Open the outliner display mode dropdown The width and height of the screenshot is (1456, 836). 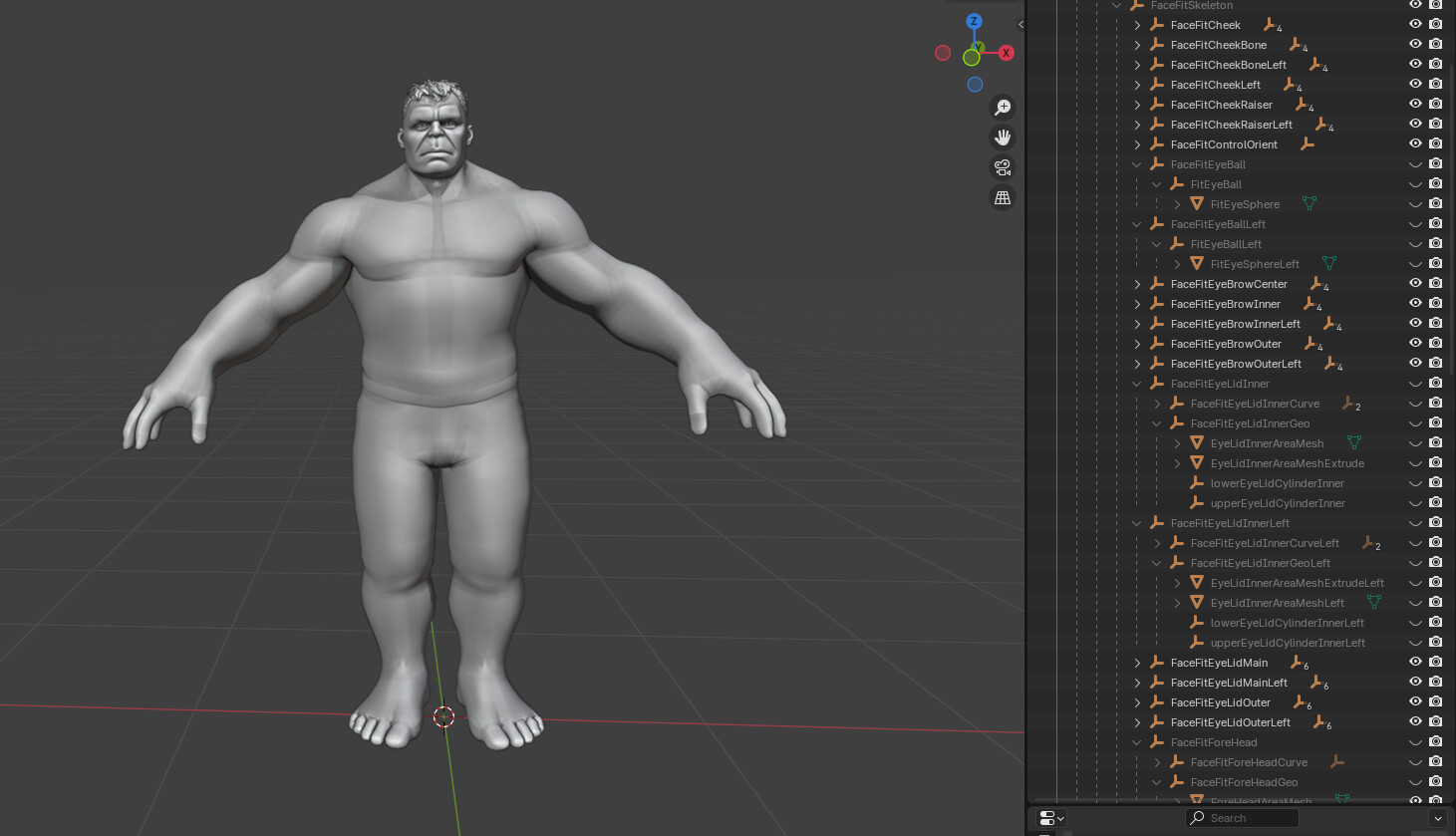click(1051, 818)
